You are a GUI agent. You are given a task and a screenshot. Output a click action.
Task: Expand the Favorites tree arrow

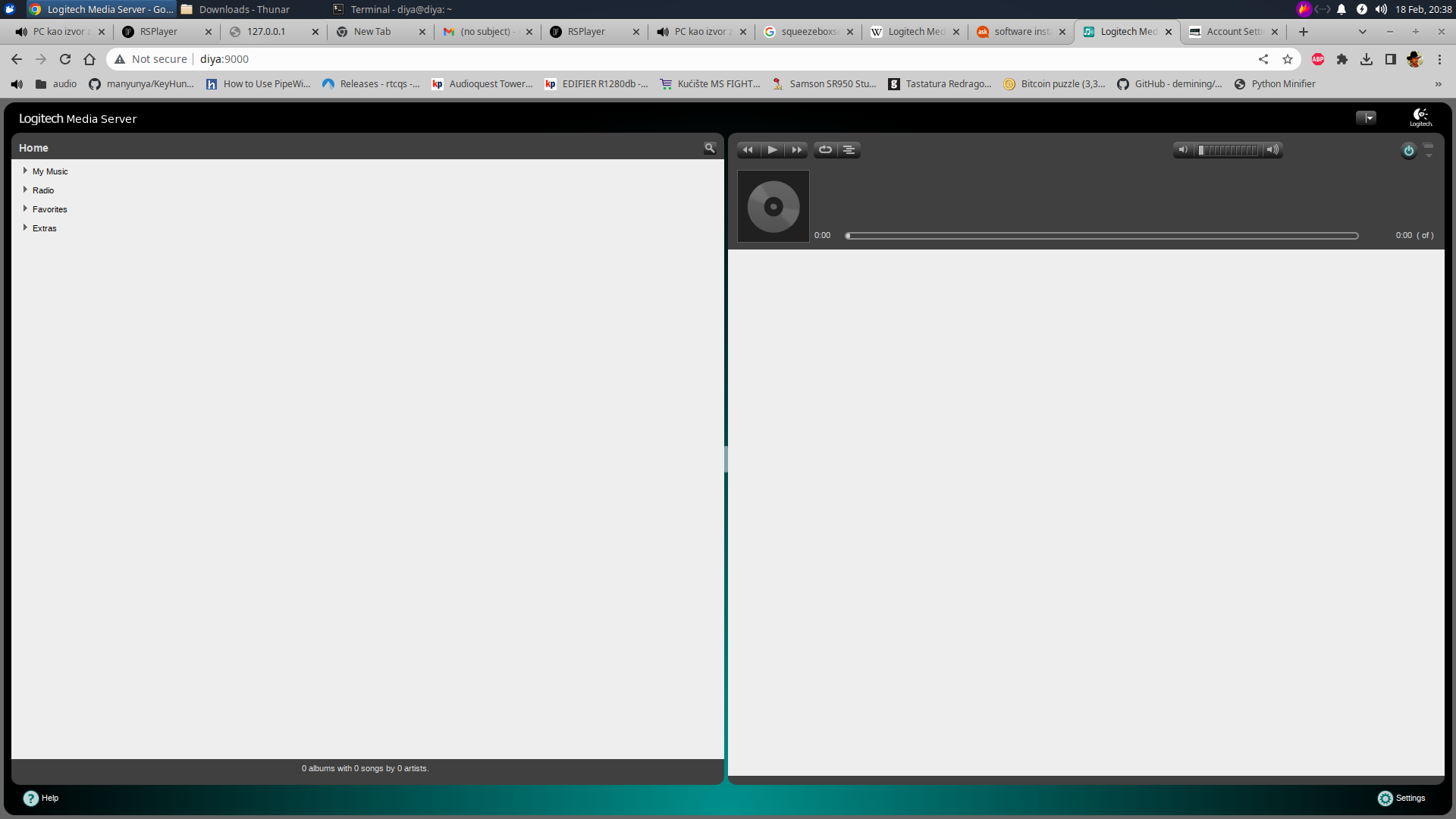(25, 209)
